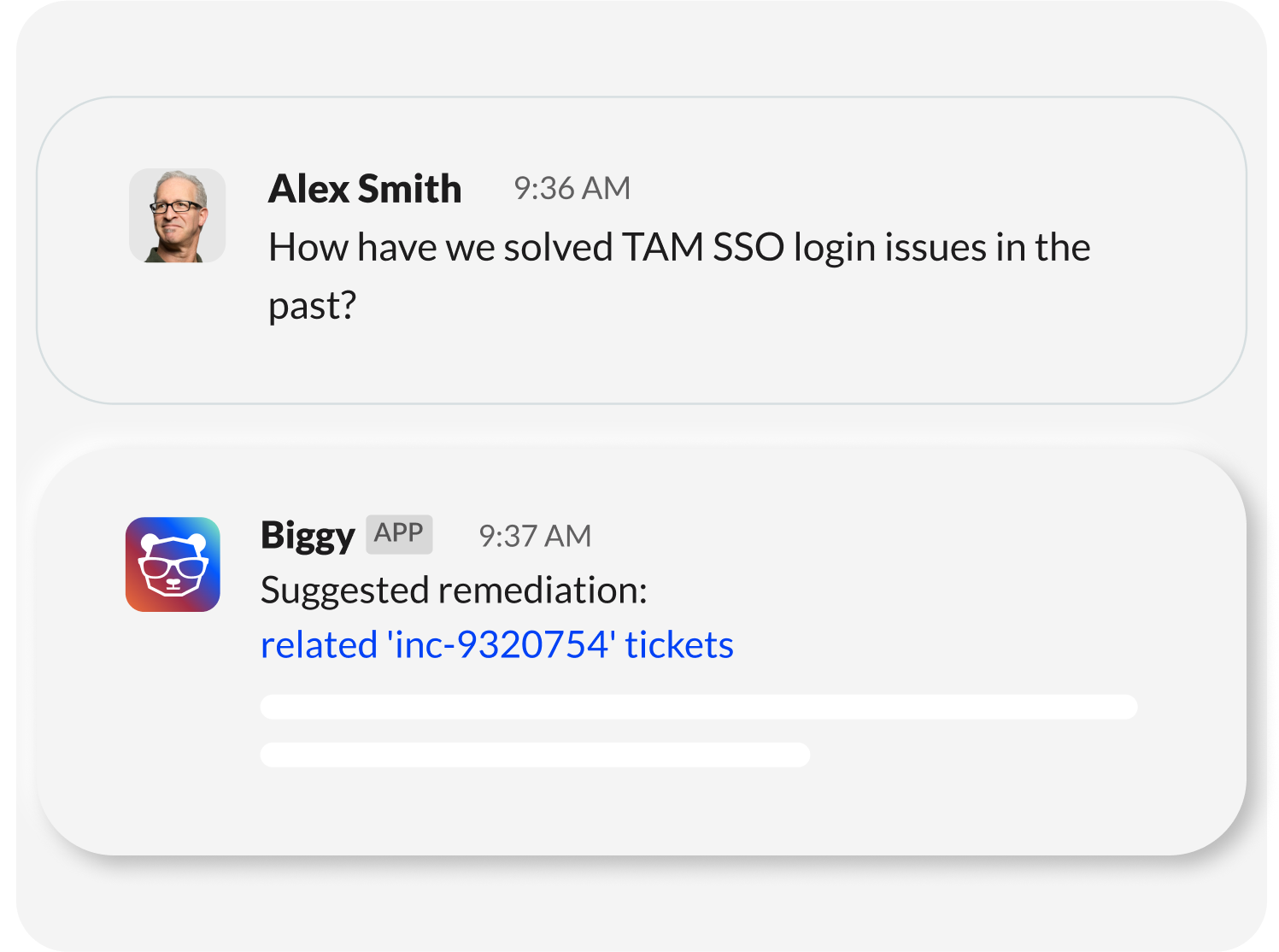Click the panda's sunglasses in Biggy icon
This screenshot has width=1279, height=952.
(173, 567)
